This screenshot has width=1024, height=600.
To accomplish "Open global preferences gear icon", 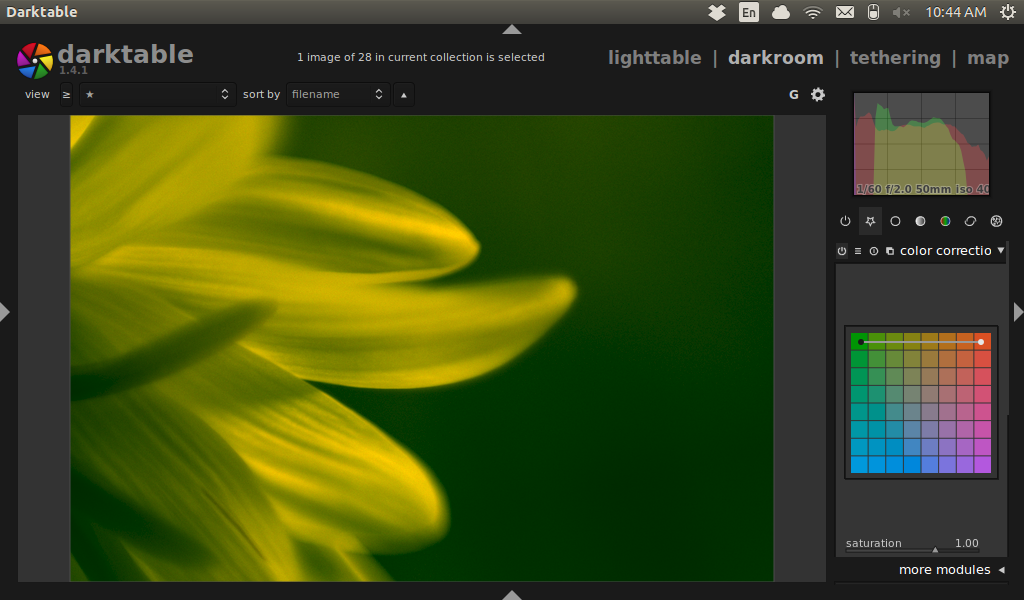I will point(818,94).
